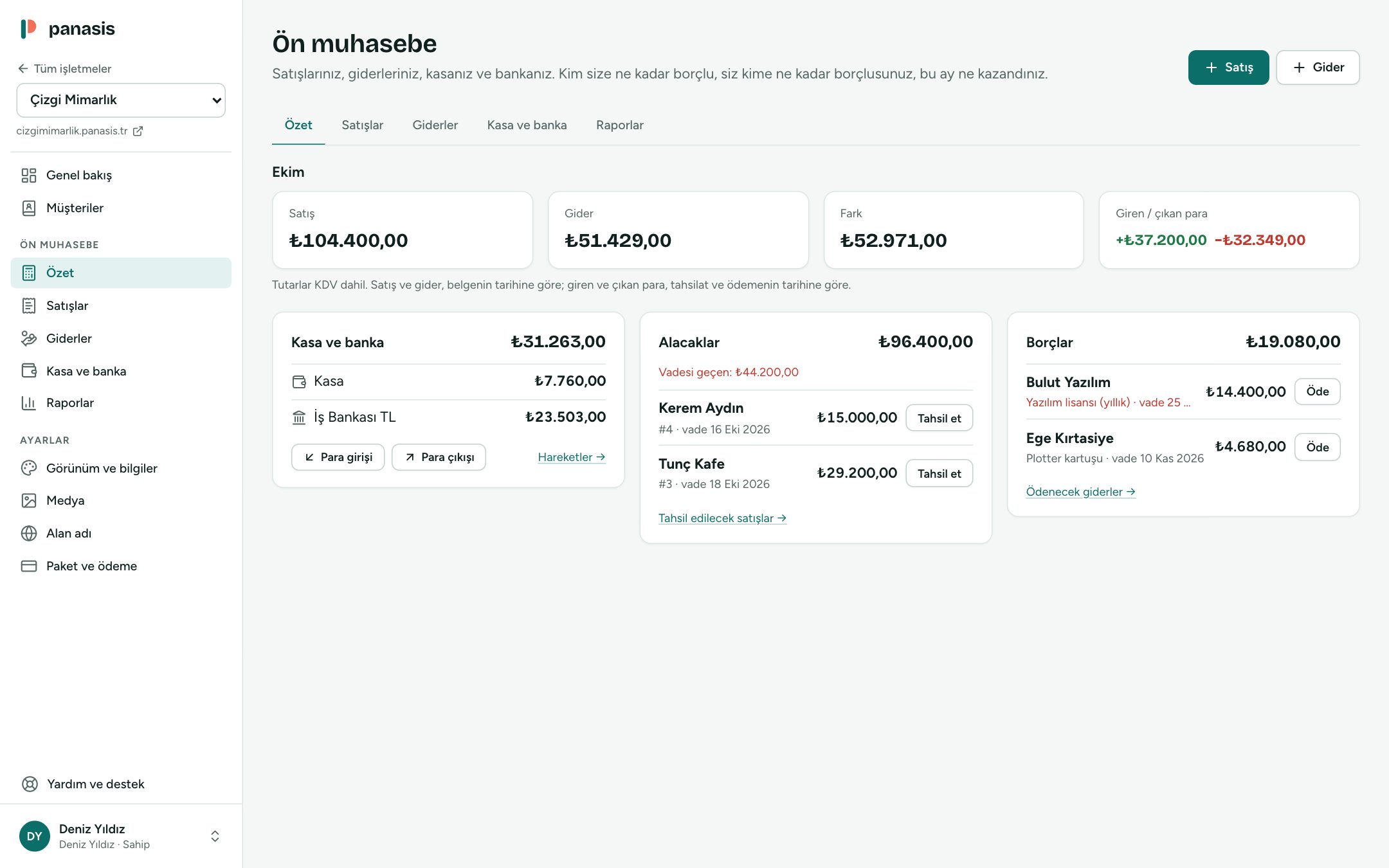Switch to the Kasa ve banka tab
The height and width of the screenshot is (868, 1389).
(527, 125)
